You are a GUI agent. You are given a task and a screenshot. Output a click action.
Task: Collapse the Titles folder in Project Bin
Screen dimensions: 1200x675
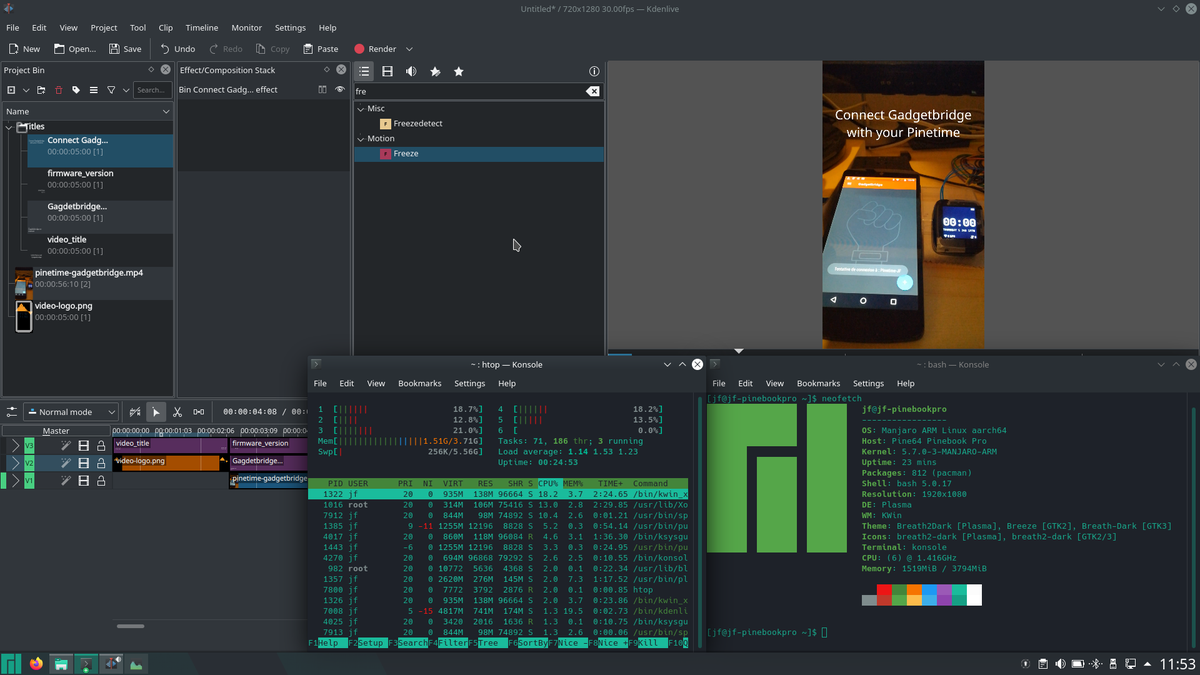click(x=9, y=127)
